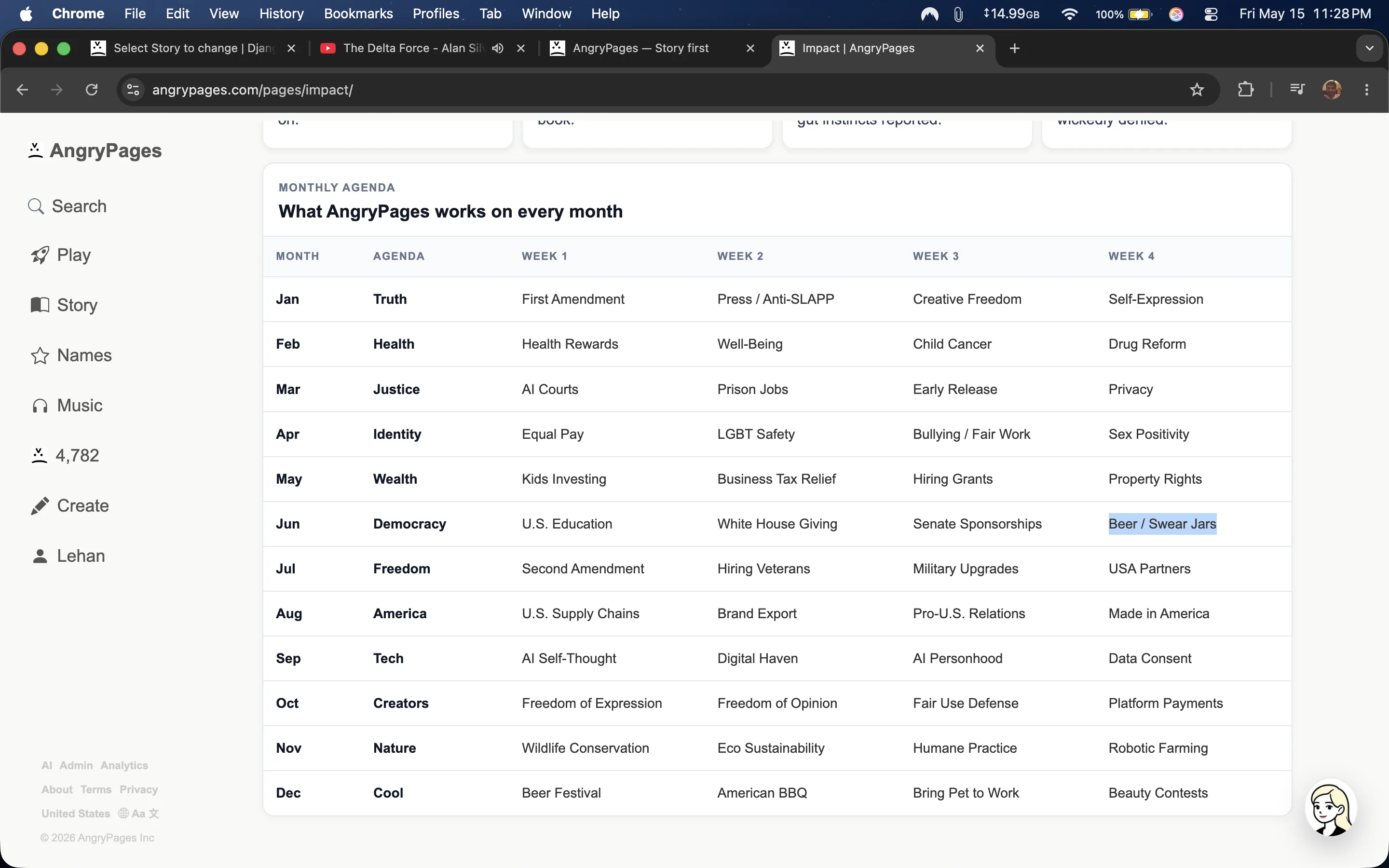This screenshot has width=1389, height=868.
Task: Open the Apple menu
Action: [x=26, y=14]
